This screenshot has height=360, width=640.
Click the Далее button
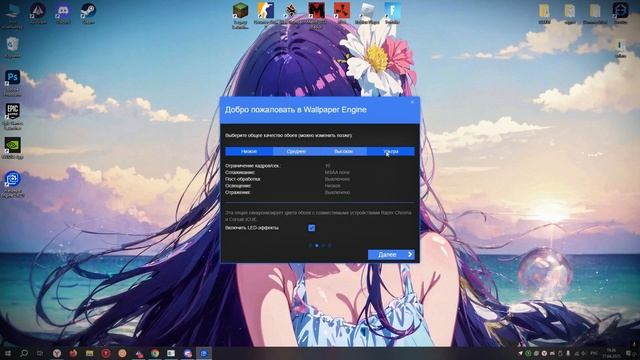391,255
